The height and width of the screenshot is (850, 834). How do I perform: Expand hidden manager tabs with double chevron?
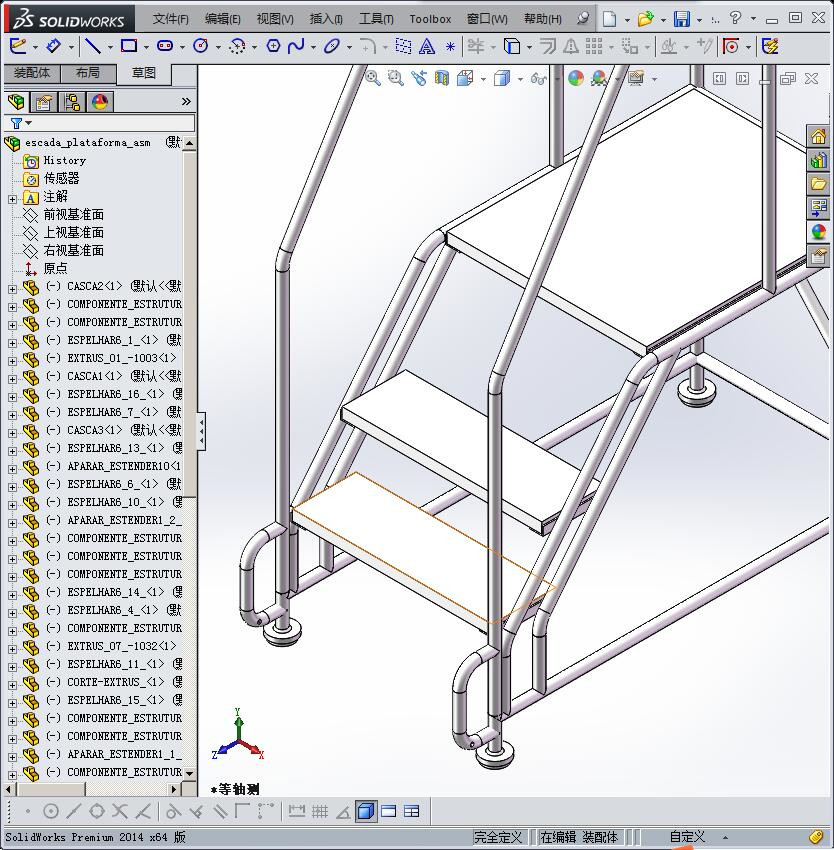tap(186, 101)
